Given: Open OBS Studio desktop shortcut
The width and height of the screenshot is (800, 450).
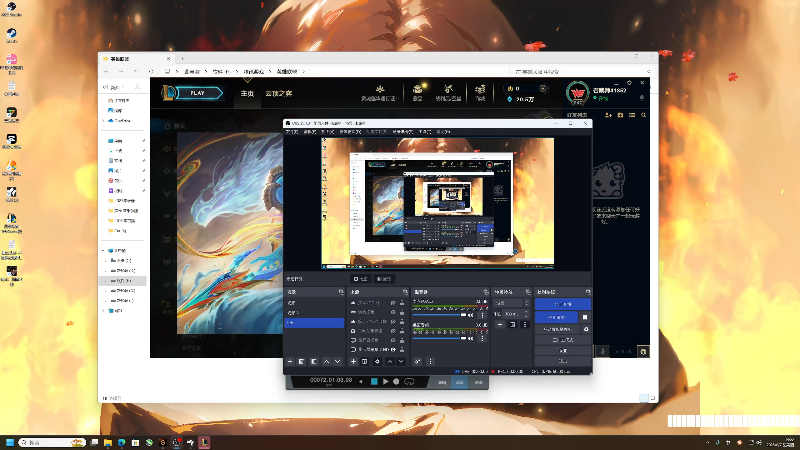Looking at the screenshot, I should [11, 9].
